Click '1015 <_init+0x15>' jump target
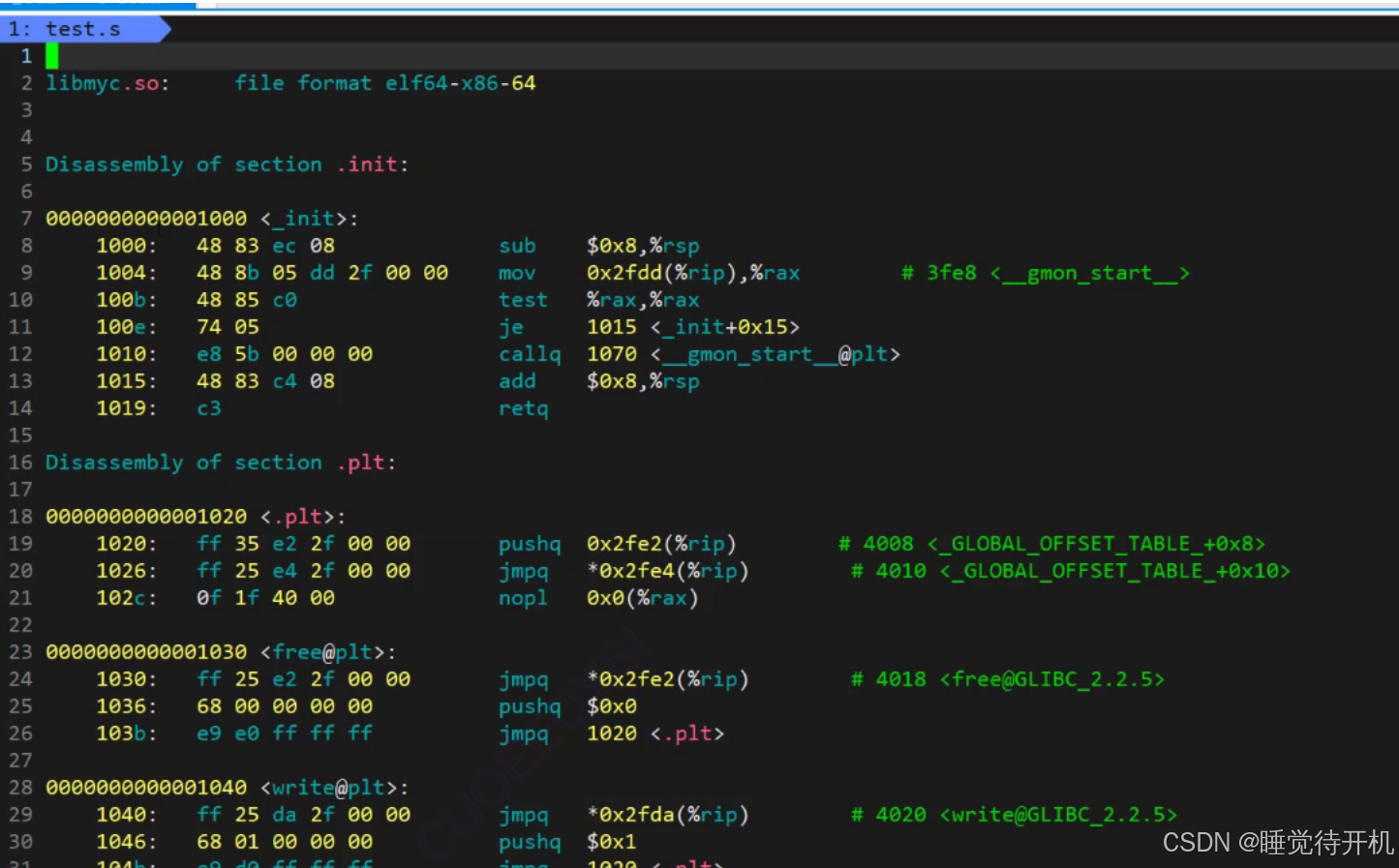1399x868 pixels. coord(693,327)
